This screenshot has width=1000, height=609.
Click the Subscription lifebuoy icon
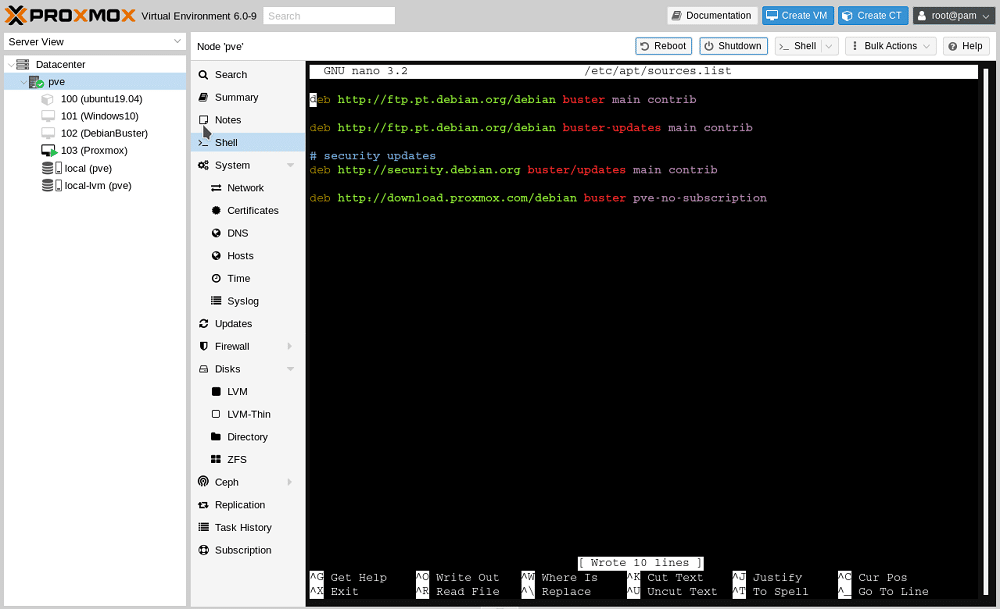point(203,550)
